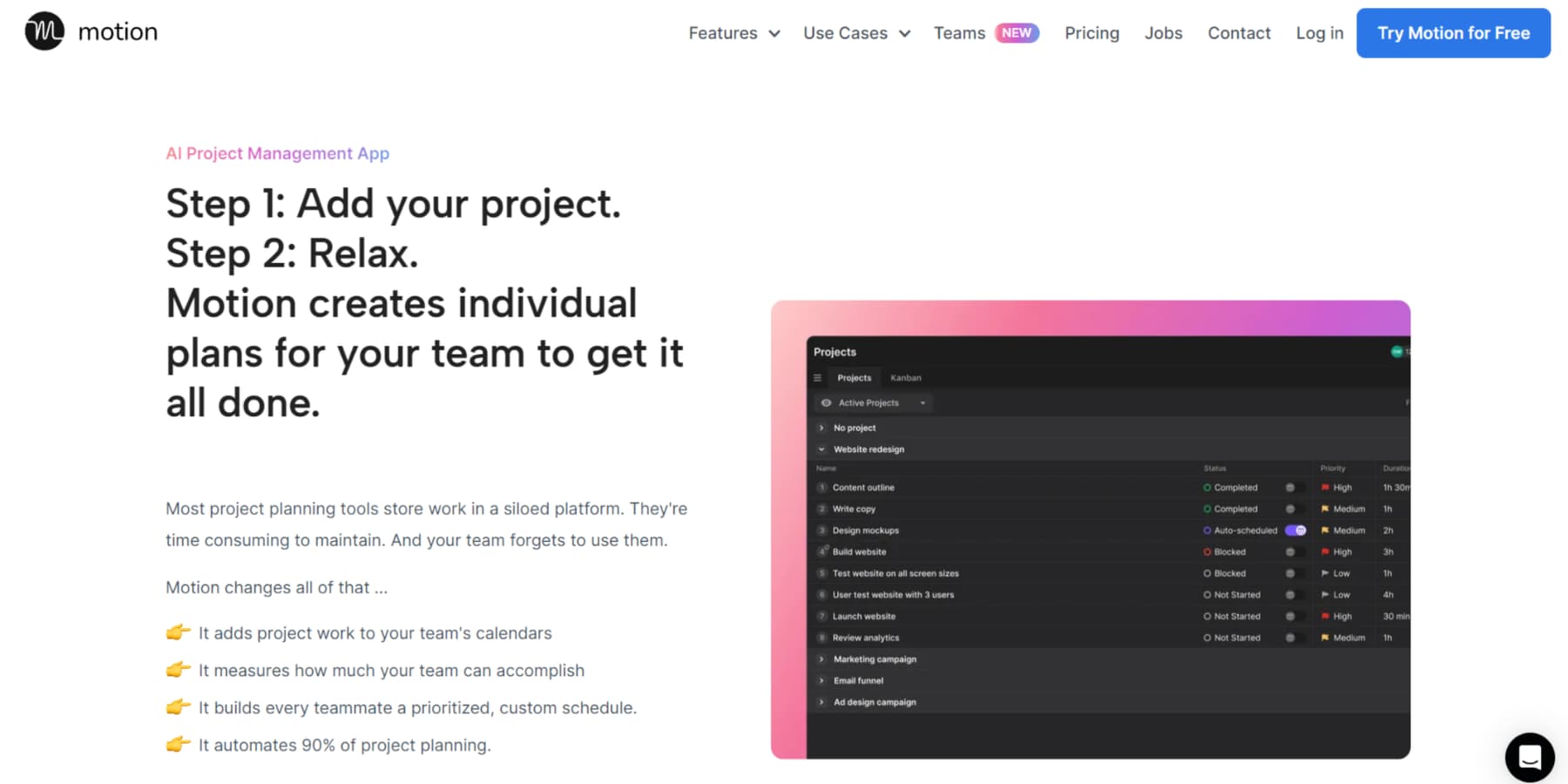
Task: Toggle Auto-scheduled on Design mockups task
Action: point(1295,530)
